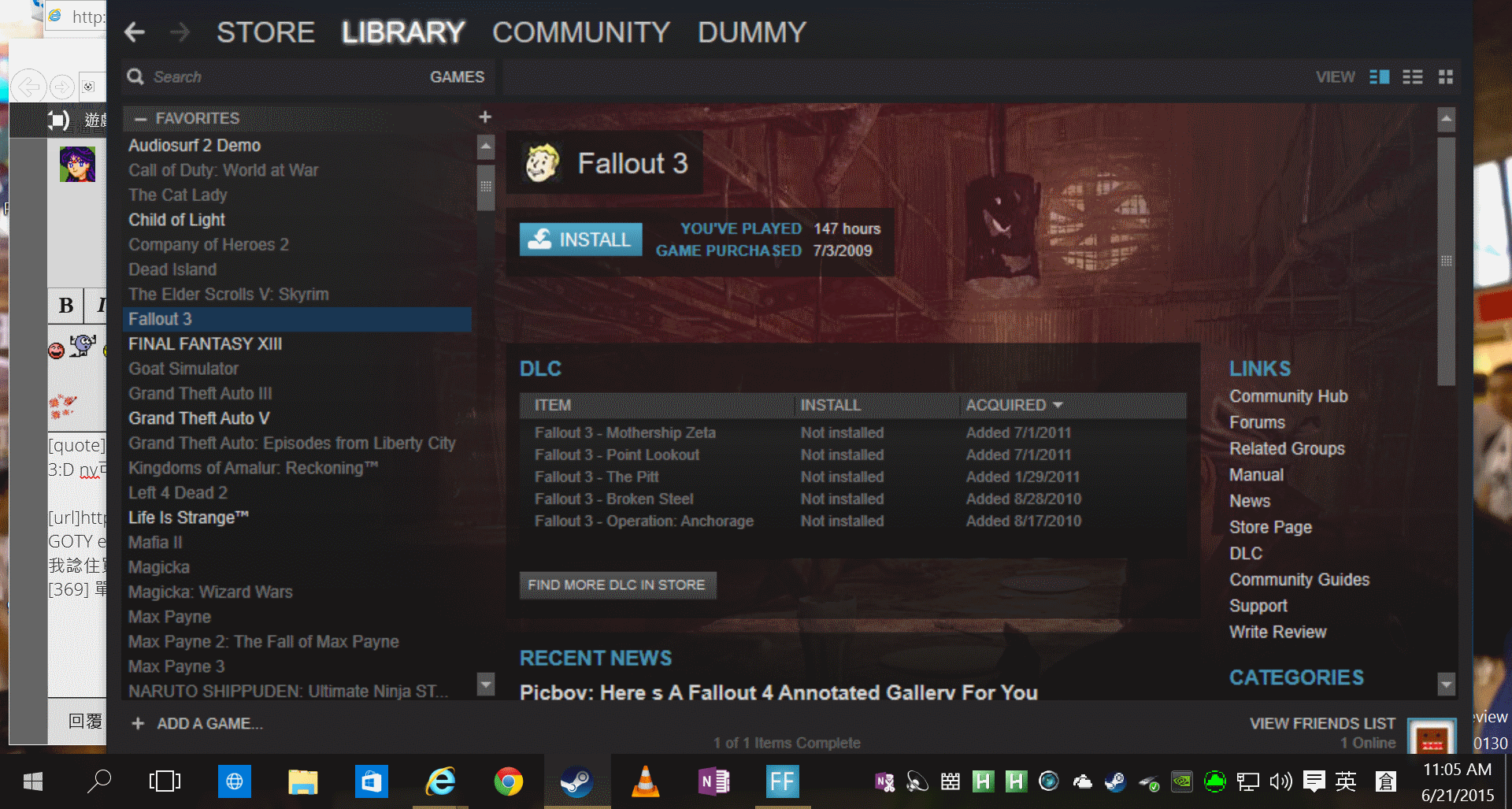1512x809 pixels.
Task: Open the Community Hub link
Action: 1288,396
